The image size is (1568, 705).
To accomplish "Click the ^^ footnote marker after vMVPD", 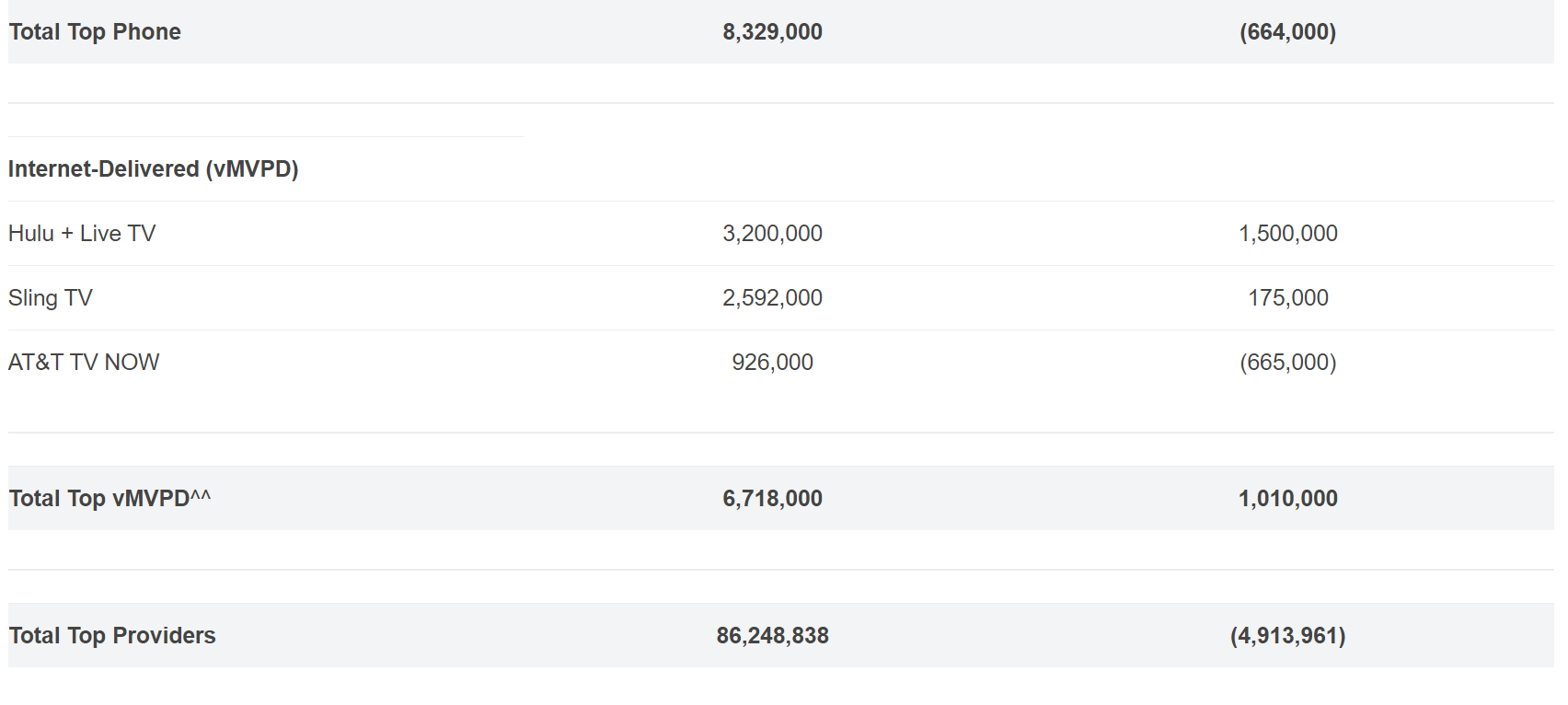I will tap(201, 496).
